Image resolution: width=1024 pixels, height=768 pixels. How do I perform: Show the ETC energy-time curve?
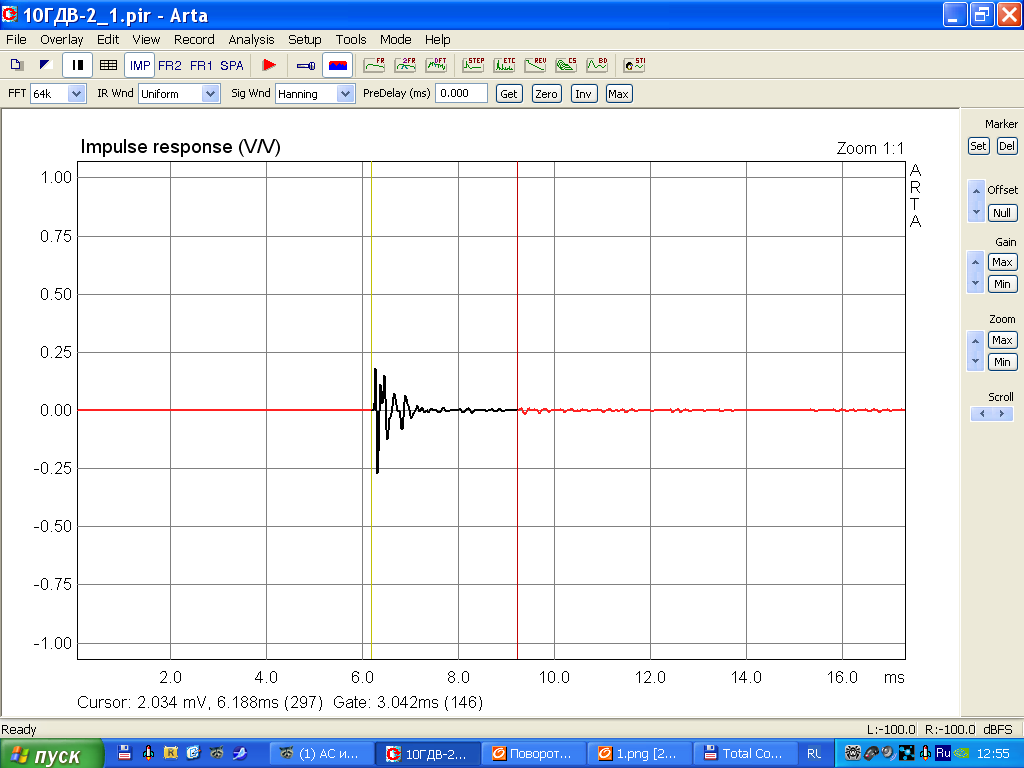coord(505,65)
